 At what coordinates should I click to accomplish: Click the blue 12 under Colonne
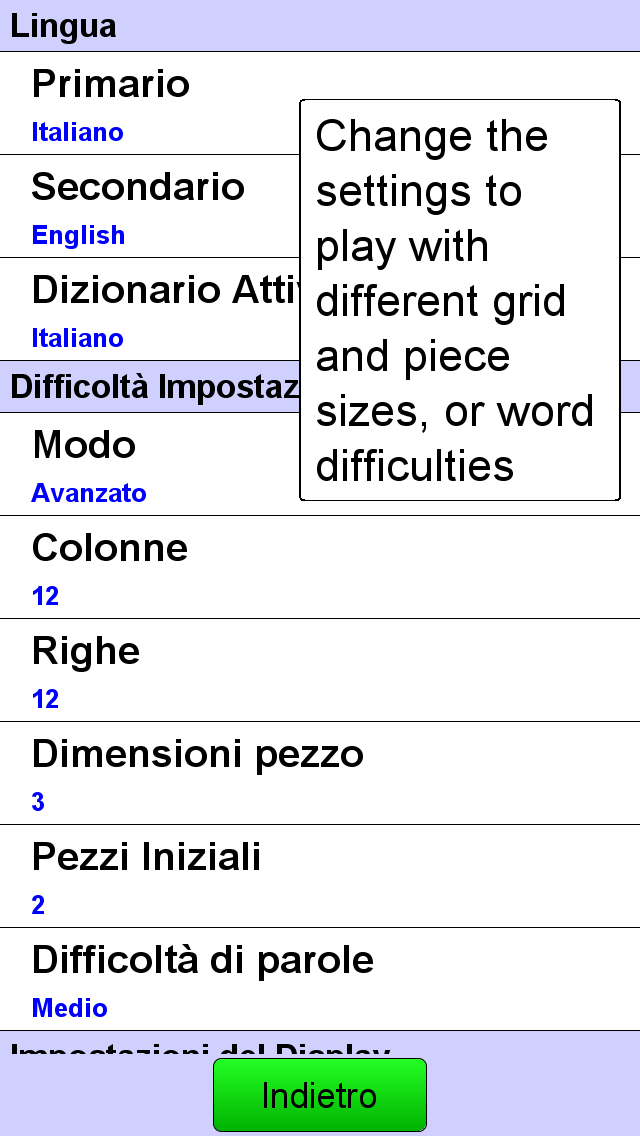coord(45,596)
